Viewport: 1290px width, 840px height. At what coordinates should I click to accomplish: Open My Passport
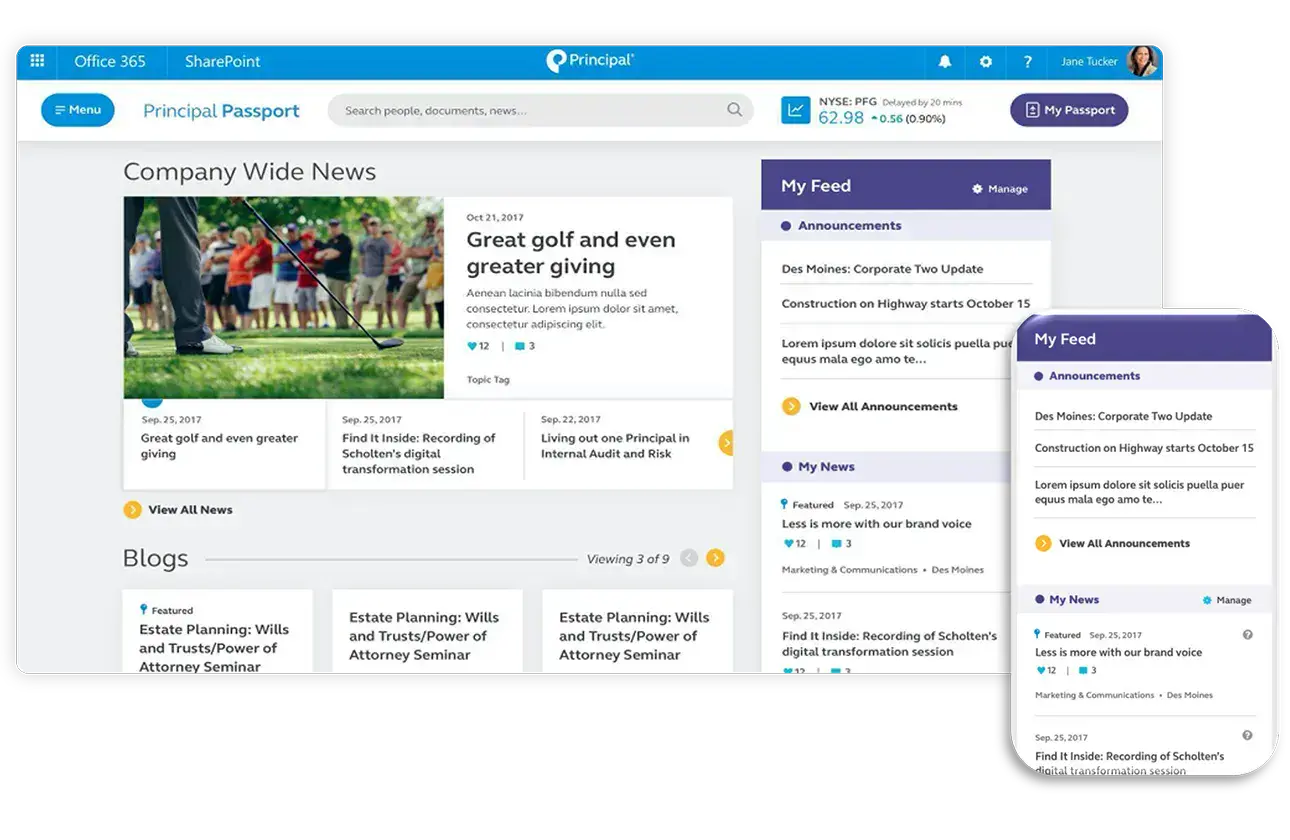(1068, 110)
